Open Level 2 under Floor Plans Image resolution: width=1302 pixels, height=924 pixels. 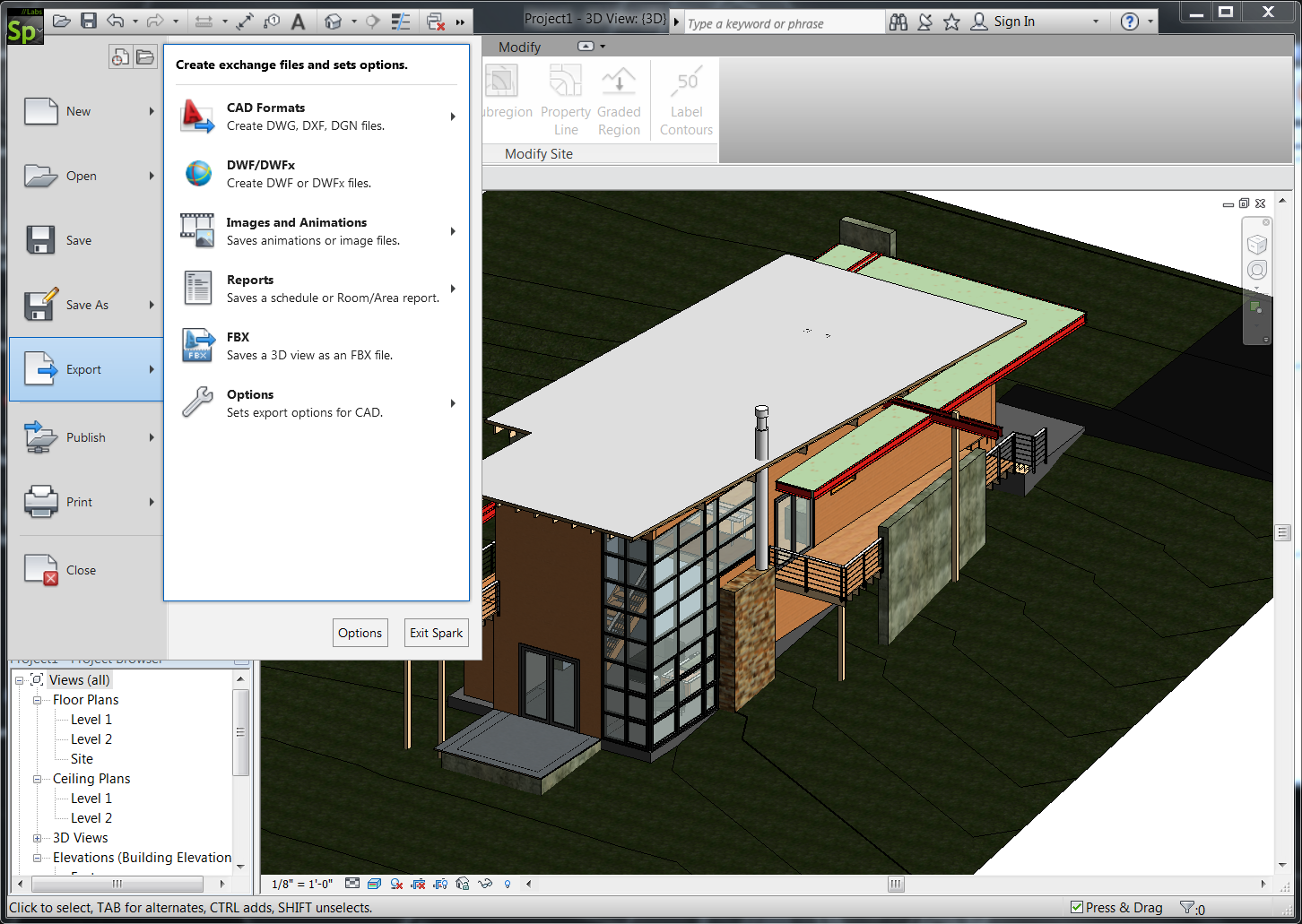[91, 739]
